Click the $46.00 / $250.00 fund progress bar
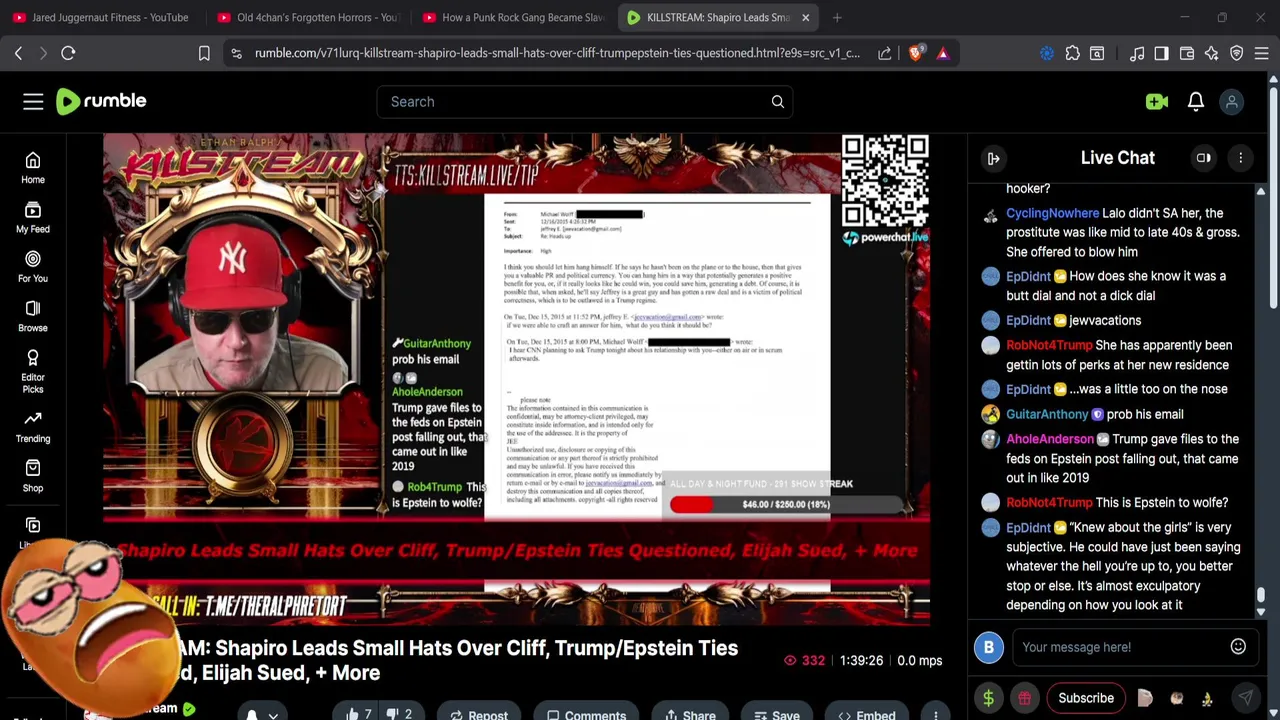This screenshot has width=1280, height=720. coord(786,504)
